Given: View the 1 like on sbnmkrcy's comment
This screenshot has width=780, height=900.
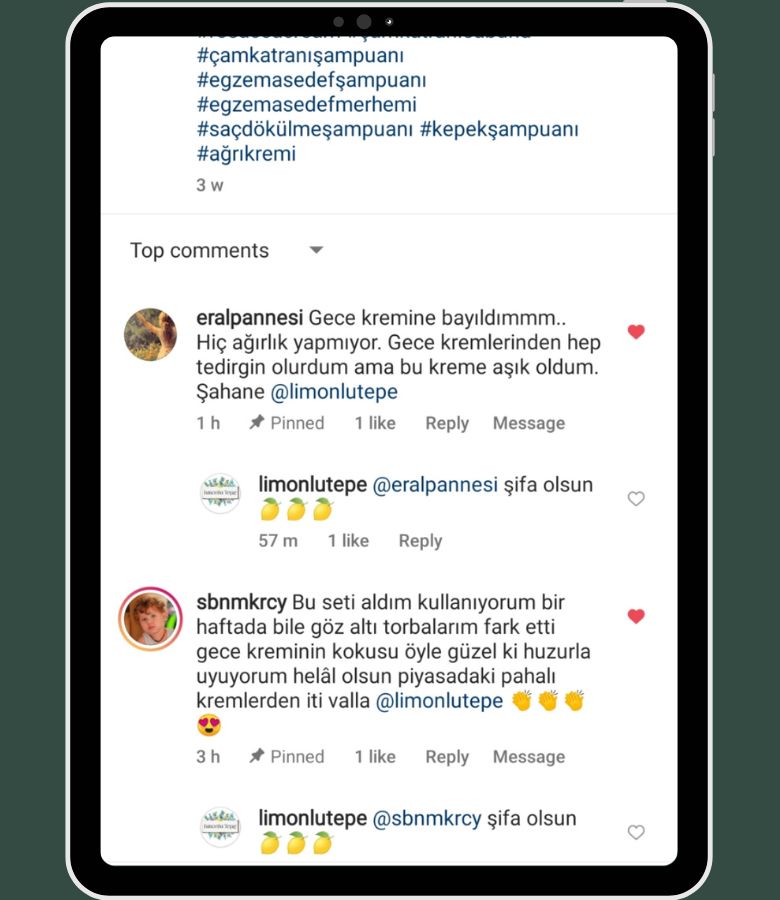Looking at the screenshot, I should coord(375,757).
